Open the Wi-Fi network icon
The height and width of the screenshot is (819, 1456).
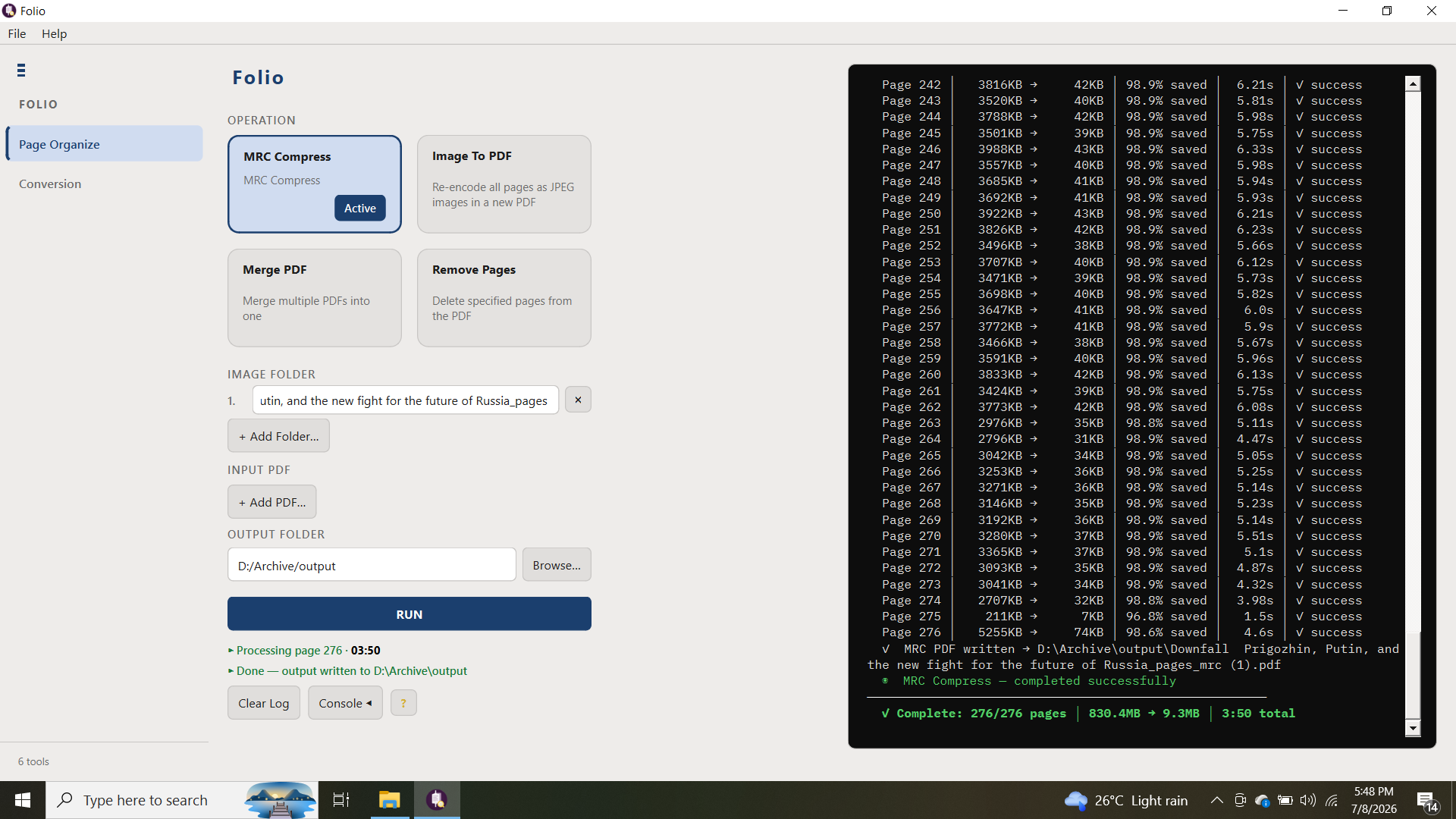click(1332, 800)
